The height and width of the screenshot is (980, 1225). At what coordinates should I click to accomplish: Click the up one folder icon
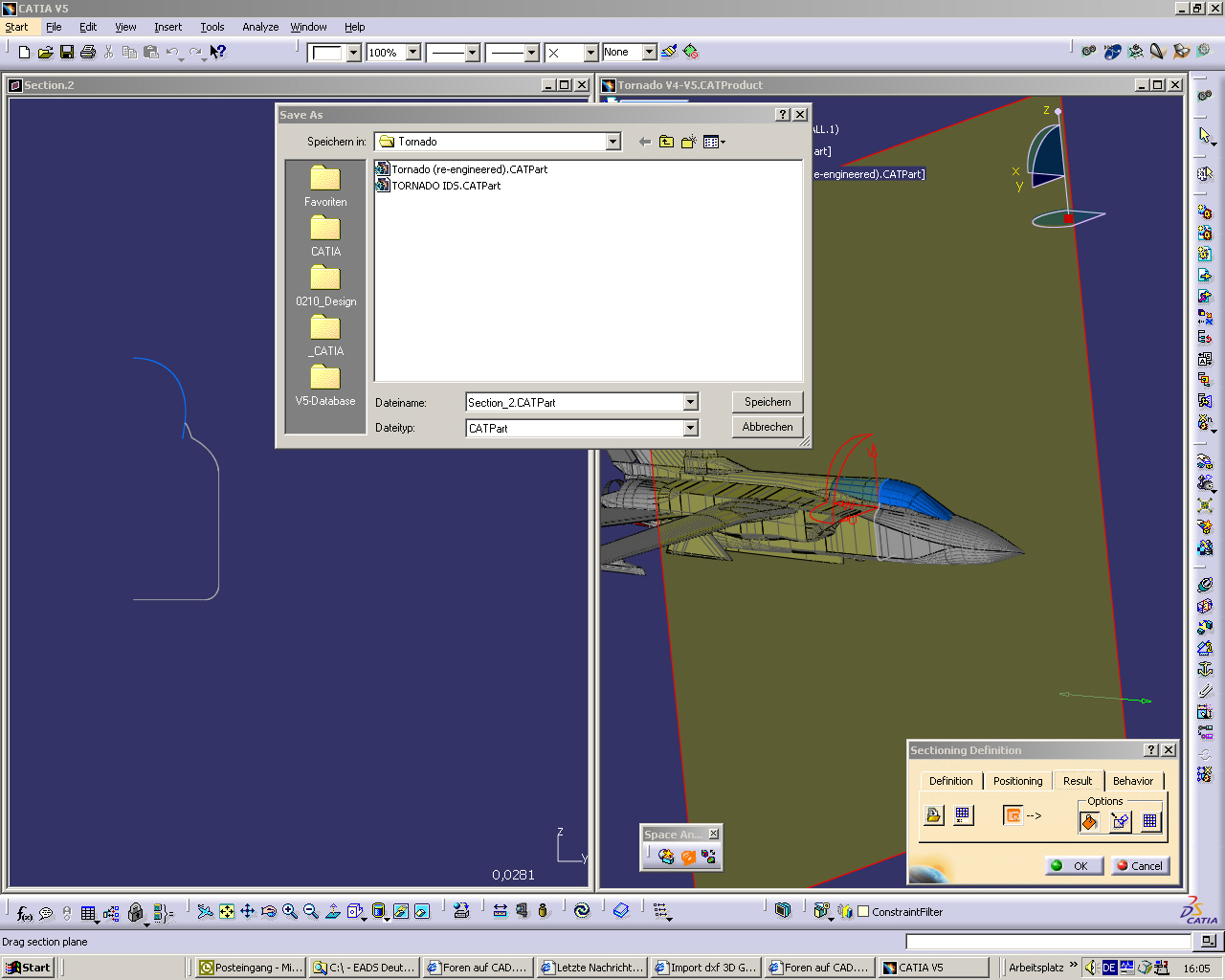(x=666, y=142)
